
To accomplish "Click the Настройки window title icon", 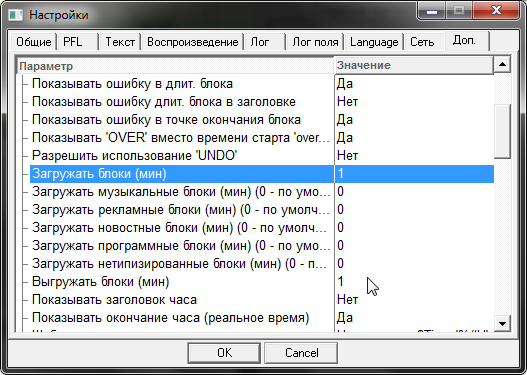I will (x=15, y=15).
